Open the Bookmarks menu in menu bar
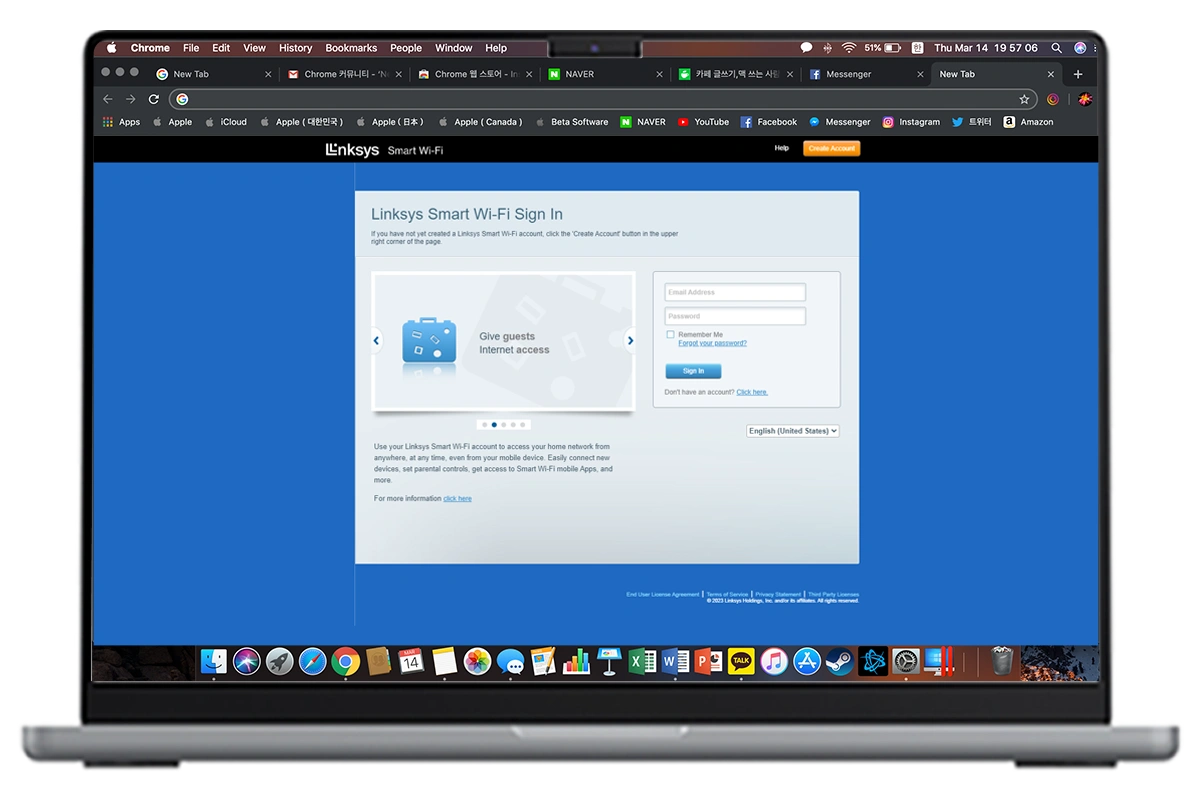This screenshot has height=800, width=1200. [351, 48]
